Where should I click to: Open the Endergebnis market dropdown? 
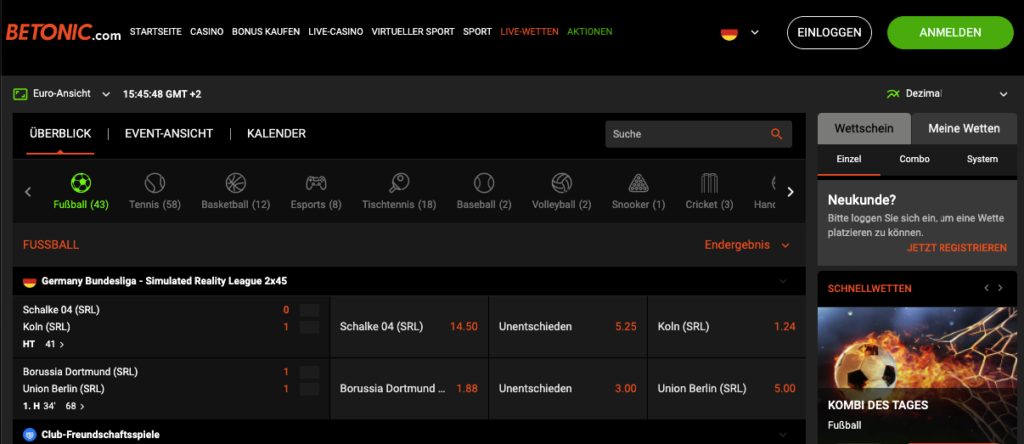786,246
